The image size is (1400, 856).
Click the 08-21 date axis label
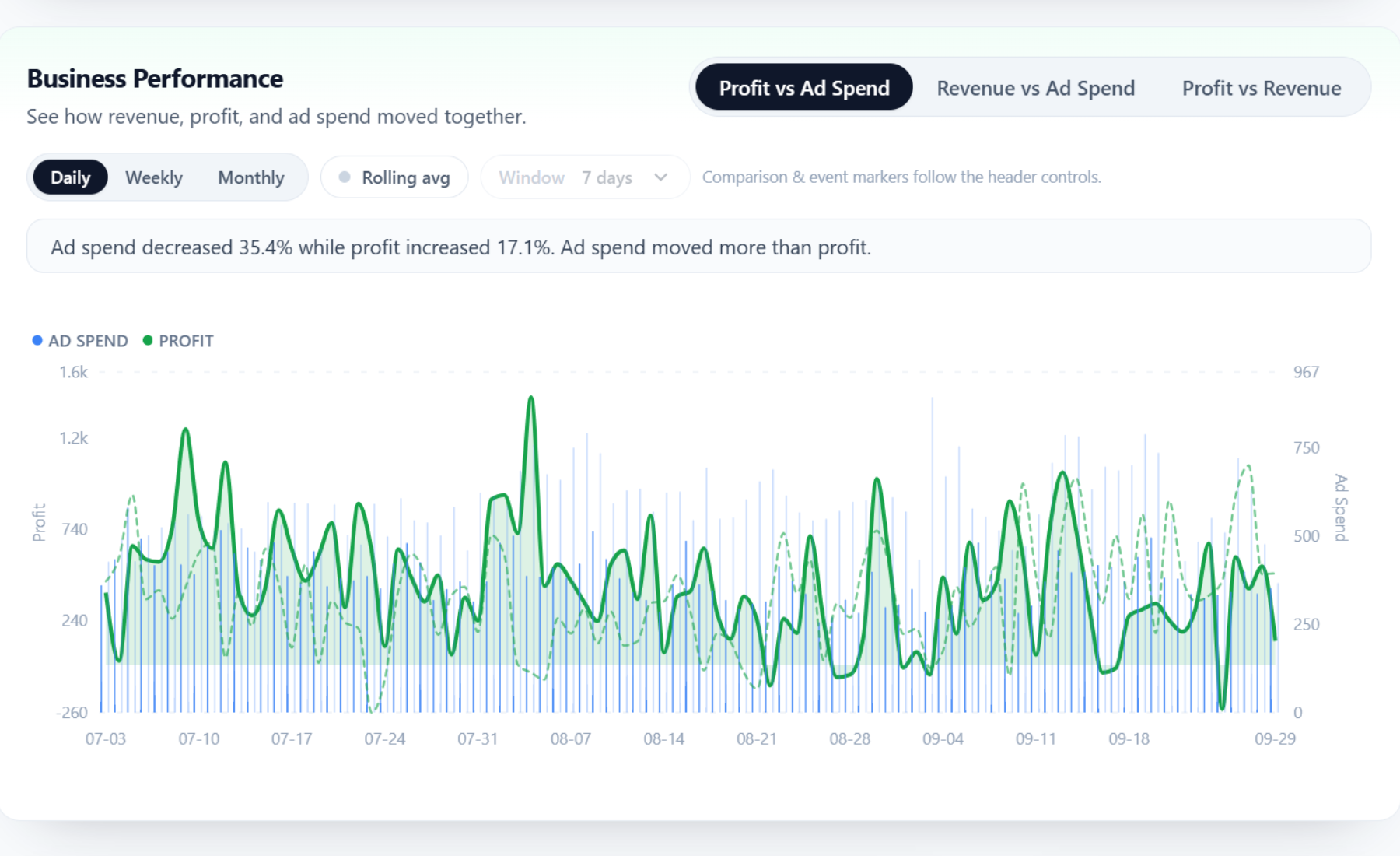[757, 738]
